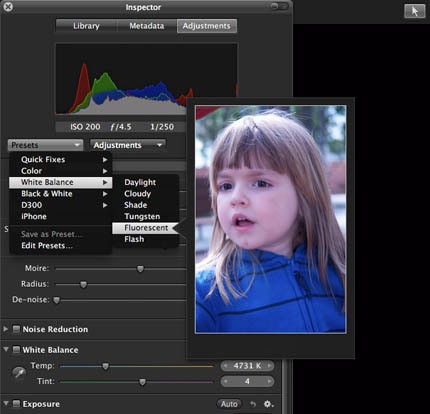Open the Black & White submenu
The image size is (430, 414).
tap(61, 194)
